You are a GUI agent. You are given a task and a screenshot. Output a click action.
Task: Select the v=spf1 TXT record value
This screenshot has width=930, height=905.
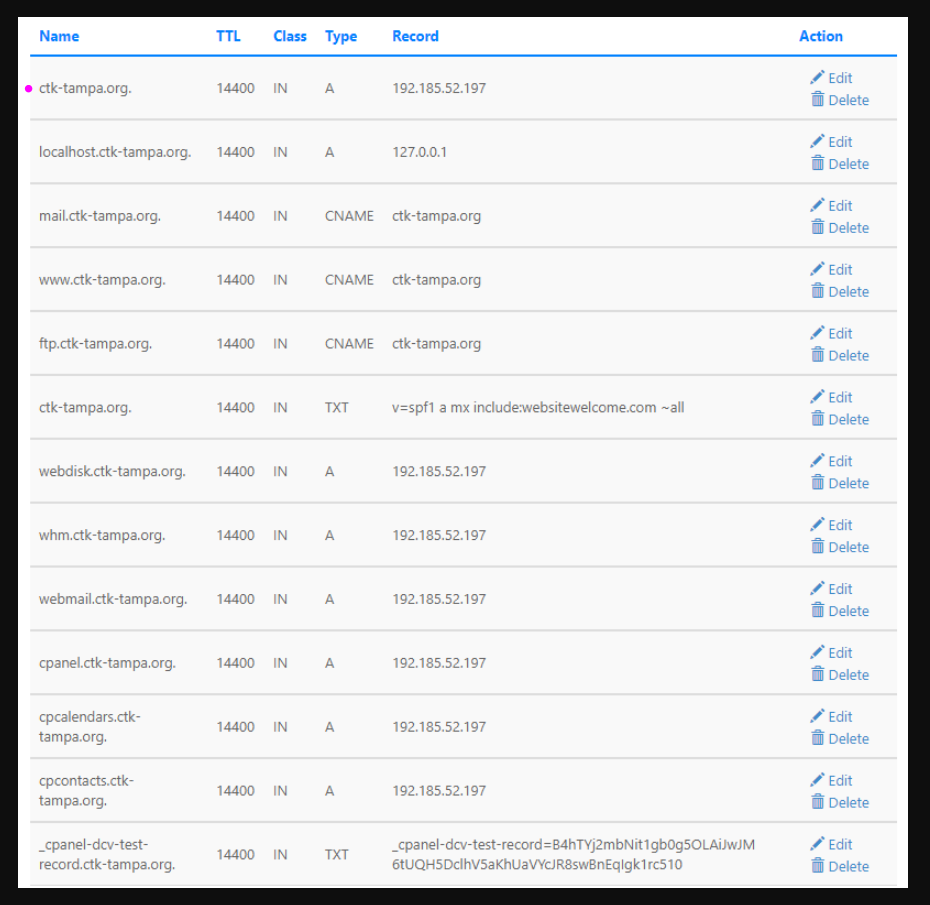[x=538, y=408]
